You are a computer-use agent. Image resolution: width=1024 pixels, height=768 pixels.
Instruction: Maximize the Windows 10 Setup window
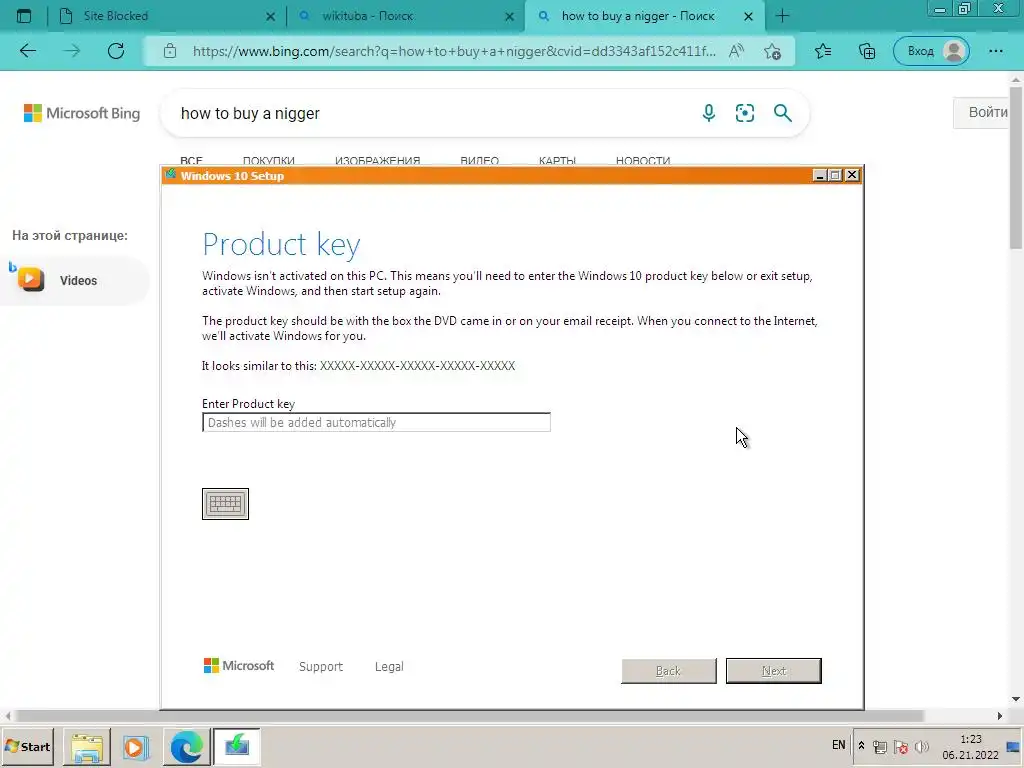tap(835, 175)
